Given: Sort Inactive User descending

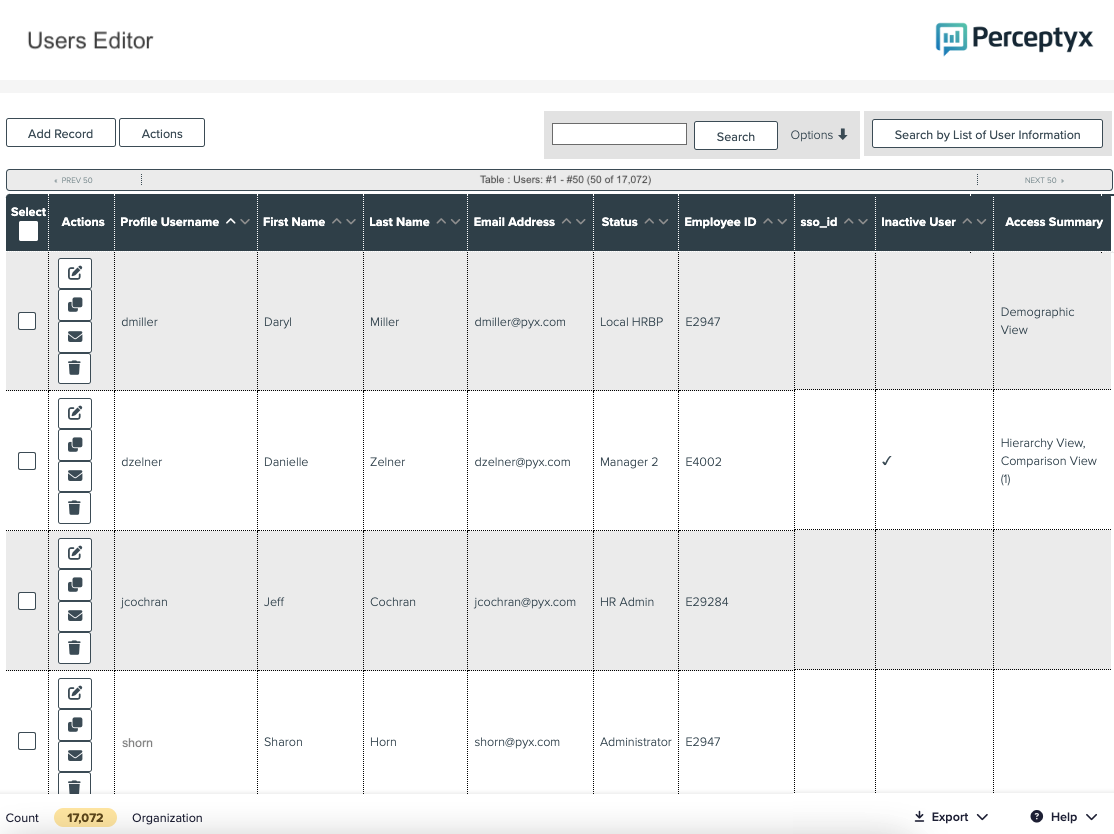Looking at the screenshot, I should pos(981,222).
